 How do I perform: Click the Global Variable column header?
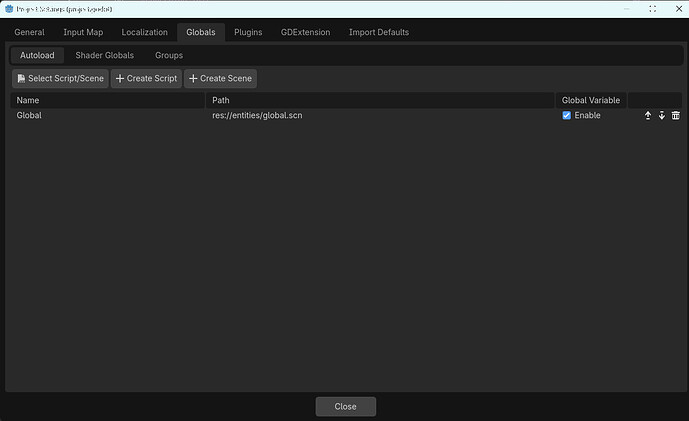pos(591,100)
